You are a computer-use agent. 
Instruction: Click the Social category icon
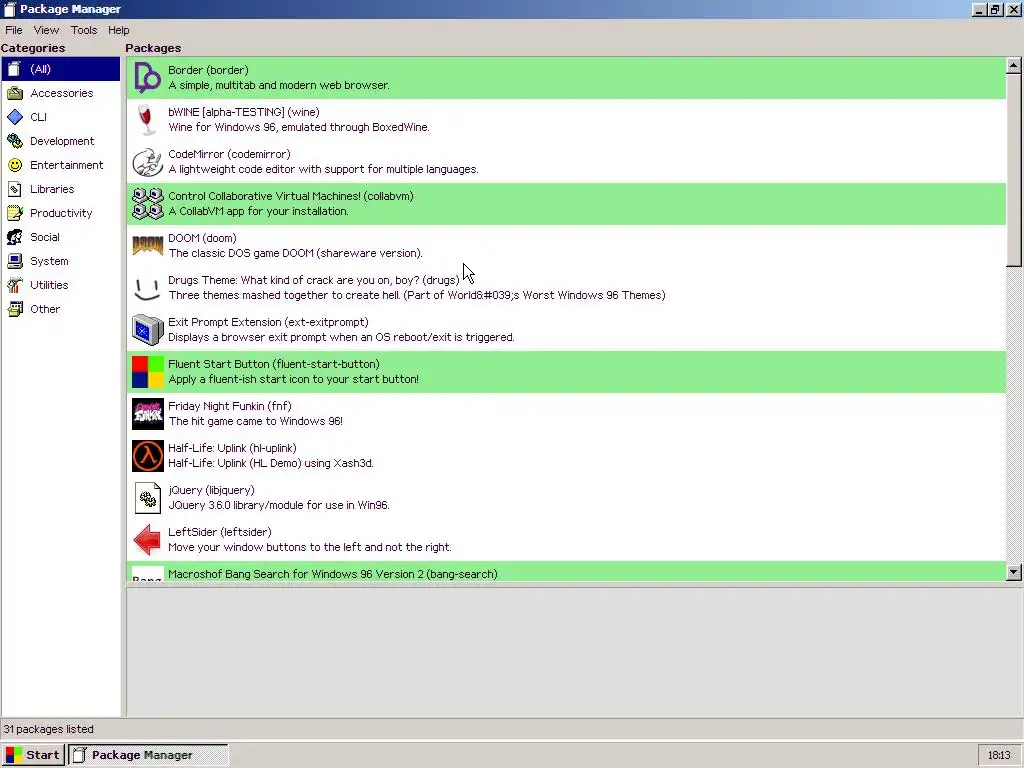15,237
